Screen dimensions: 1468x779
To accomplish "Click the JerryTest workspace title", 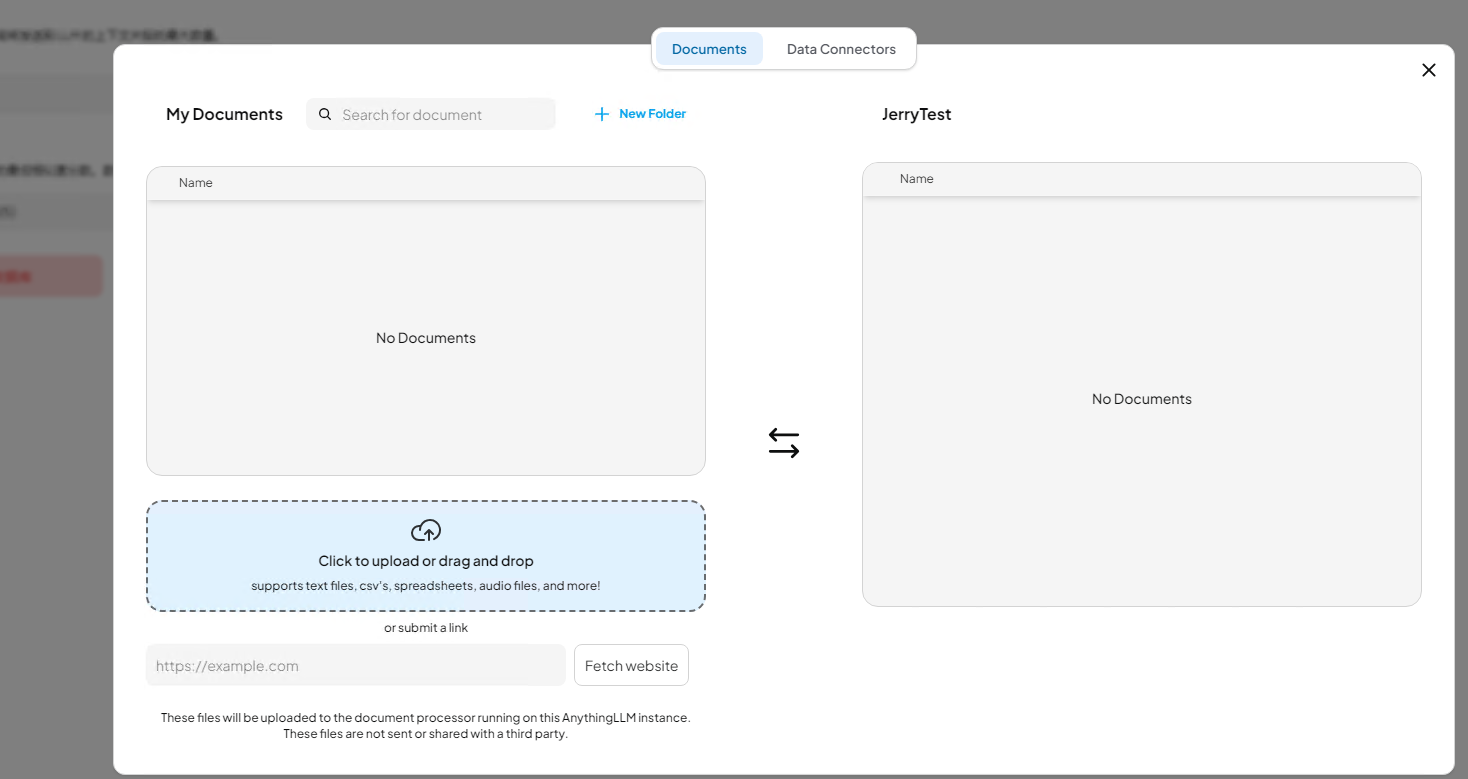I will click(917, 114).
